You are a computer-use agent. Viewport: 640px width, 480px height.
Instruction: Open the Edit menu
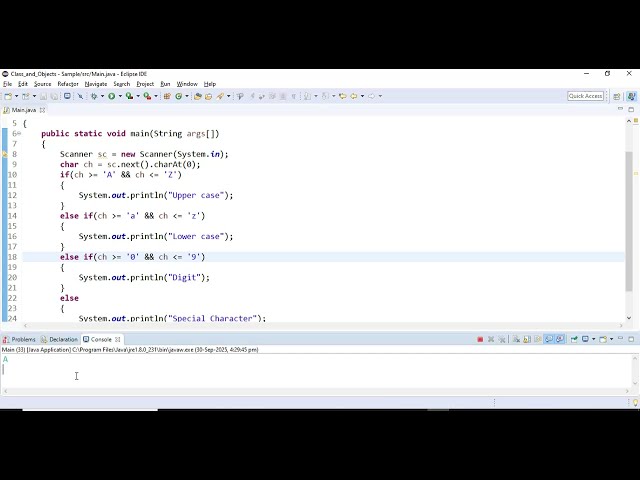[x=23, y=84]
